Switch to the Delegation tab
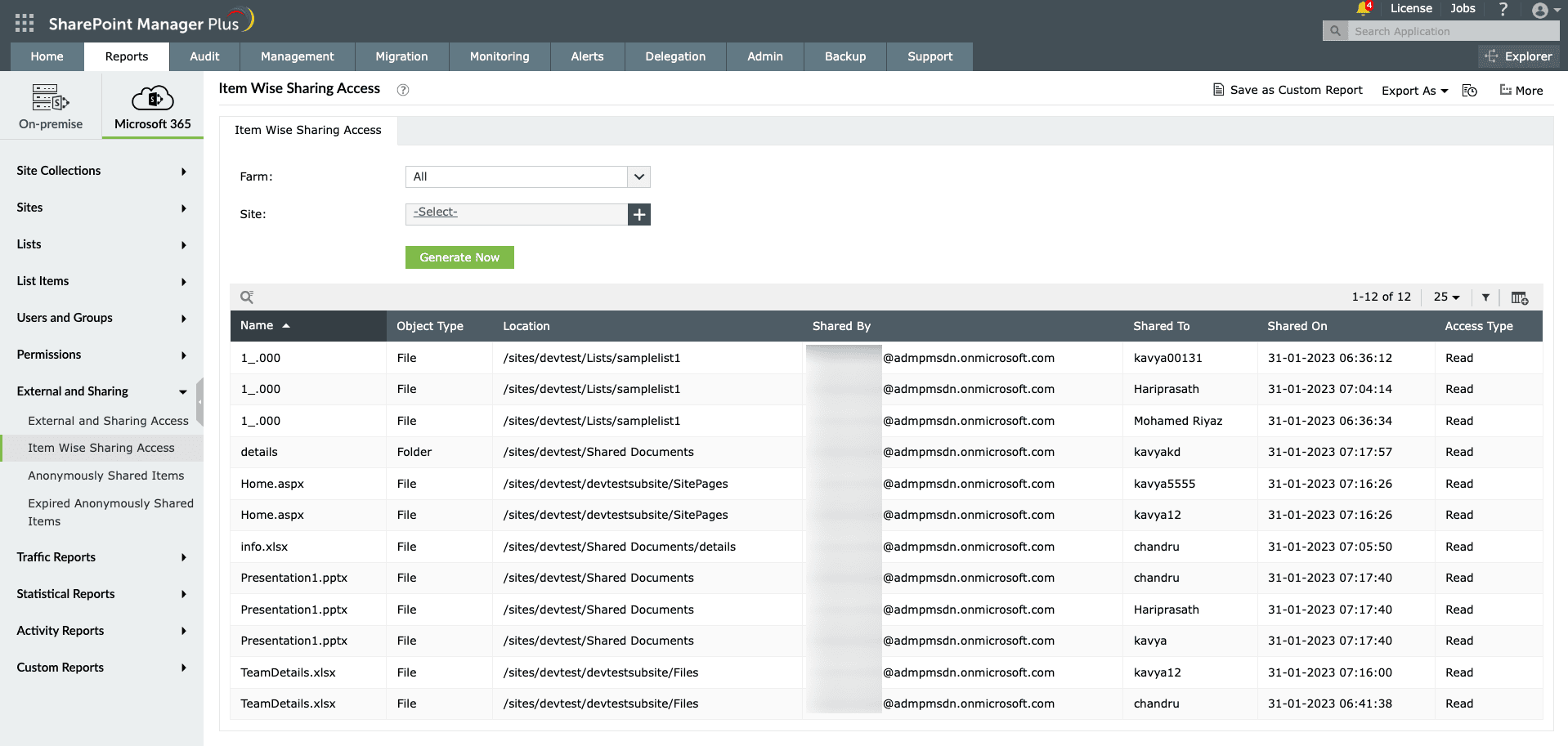The image size is (1568, 746). (x=675, y=56)
